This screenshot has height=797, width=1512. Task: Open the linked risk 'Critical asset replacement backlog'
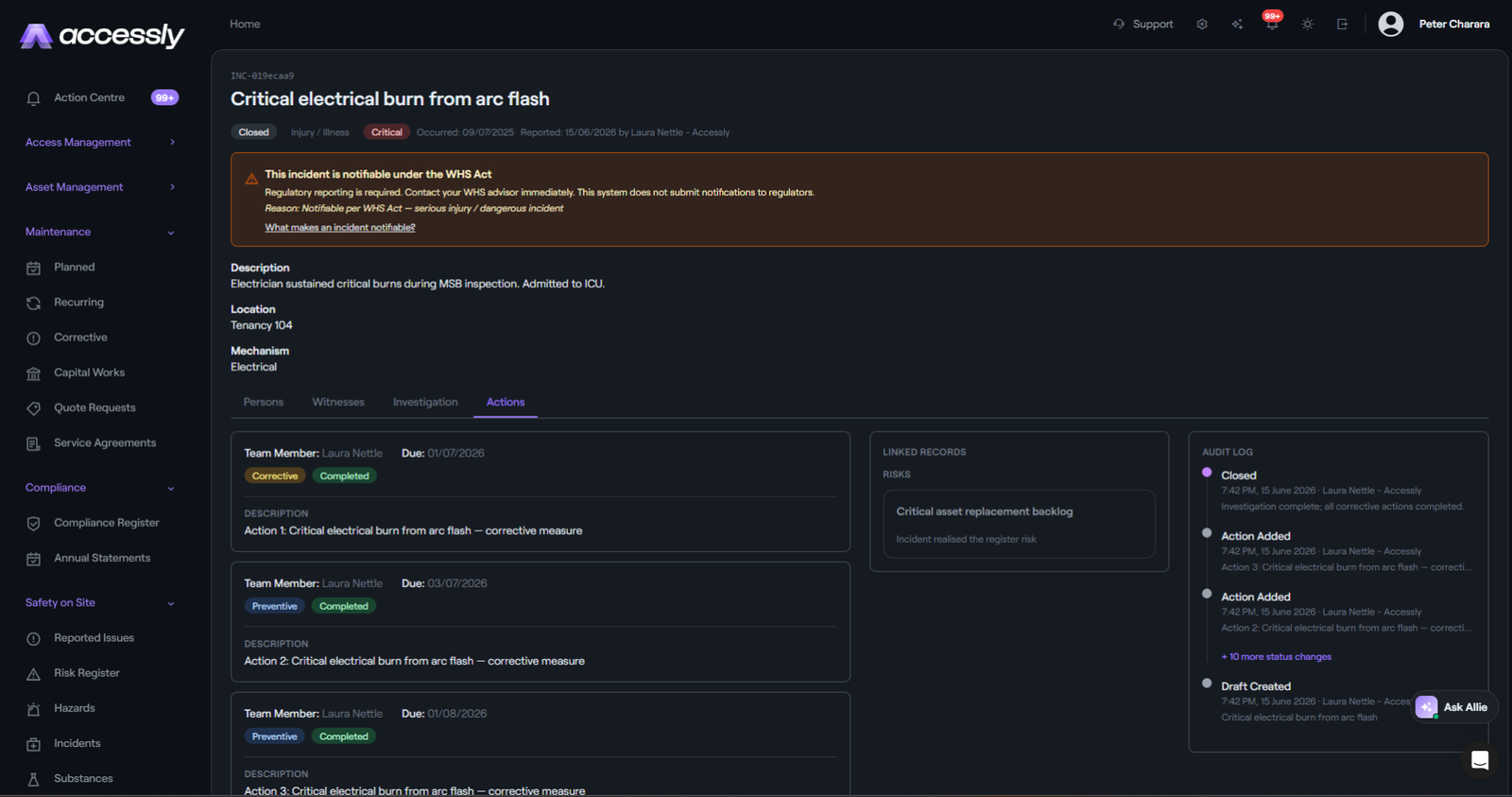pyautogui.click(x=1019, y=524)
